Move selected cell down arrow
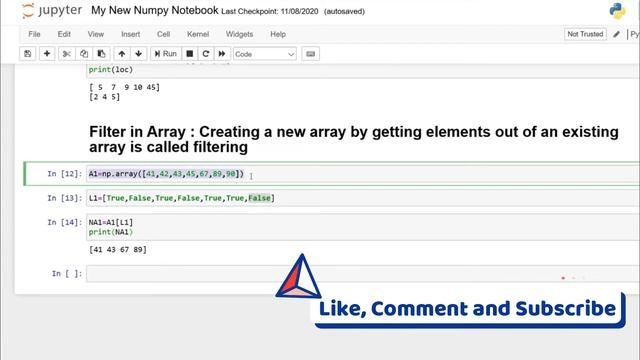 139,53
